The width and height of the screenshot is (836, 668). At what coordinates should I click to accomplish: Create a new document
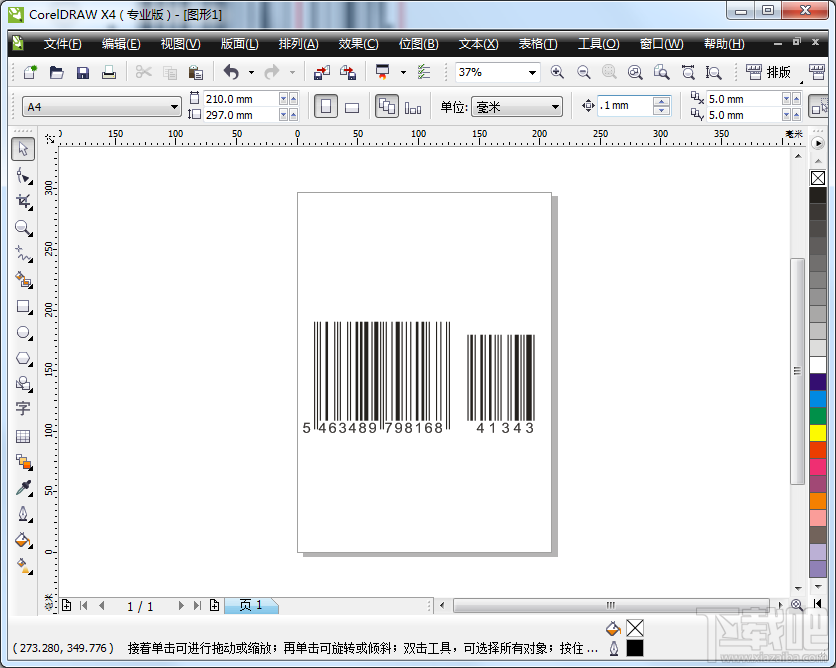[30, 72]
